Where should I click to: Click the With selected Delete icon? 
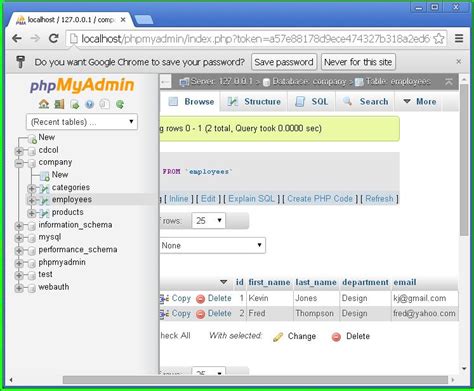(336, 337)
